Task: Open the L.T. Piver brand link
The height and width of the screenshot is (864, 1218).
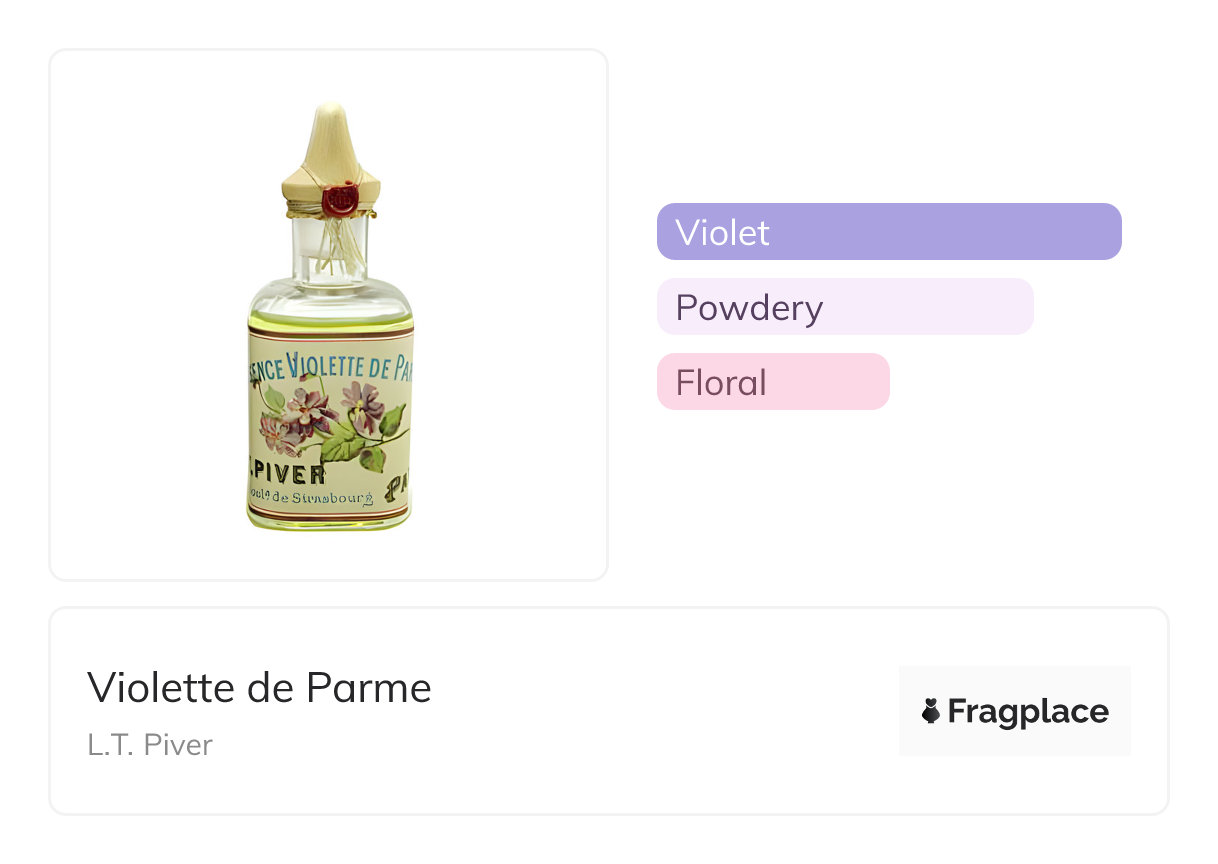Action: pos(150,745)
